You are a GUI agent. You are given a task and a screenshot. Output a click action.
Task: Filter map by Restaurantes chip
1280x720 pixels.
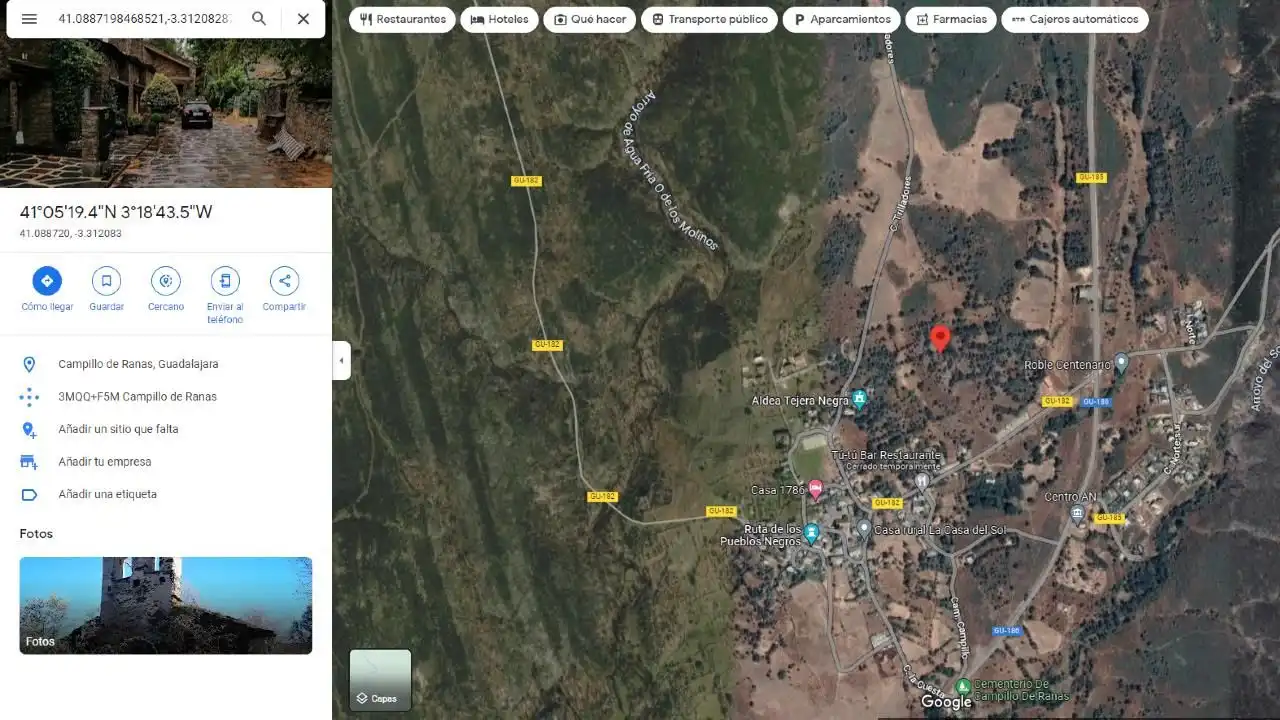point(402,19)
